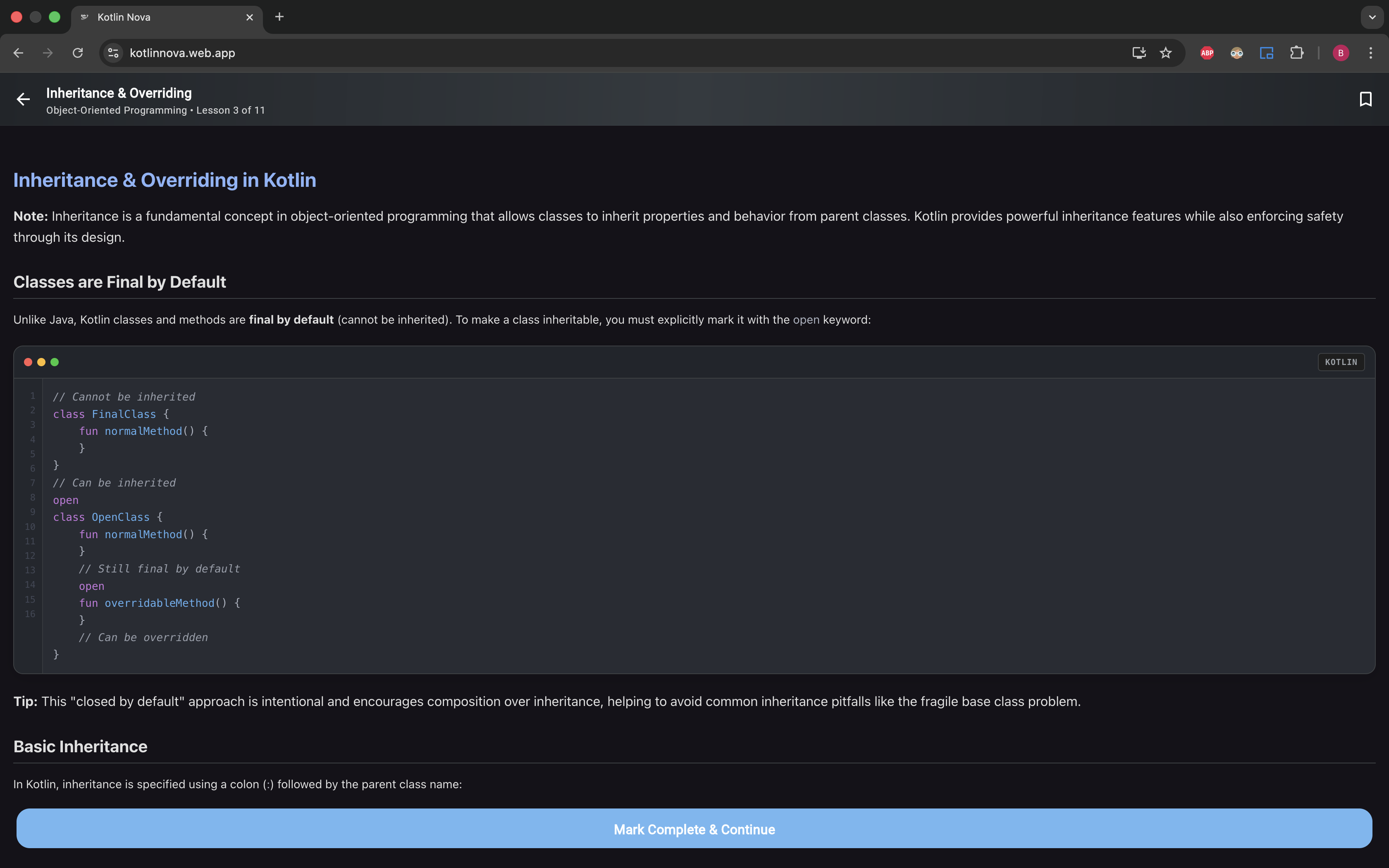Select the picture-in-picture extension icon
The width and height of the screenshot is (1389, 868).
point(1267,52)
